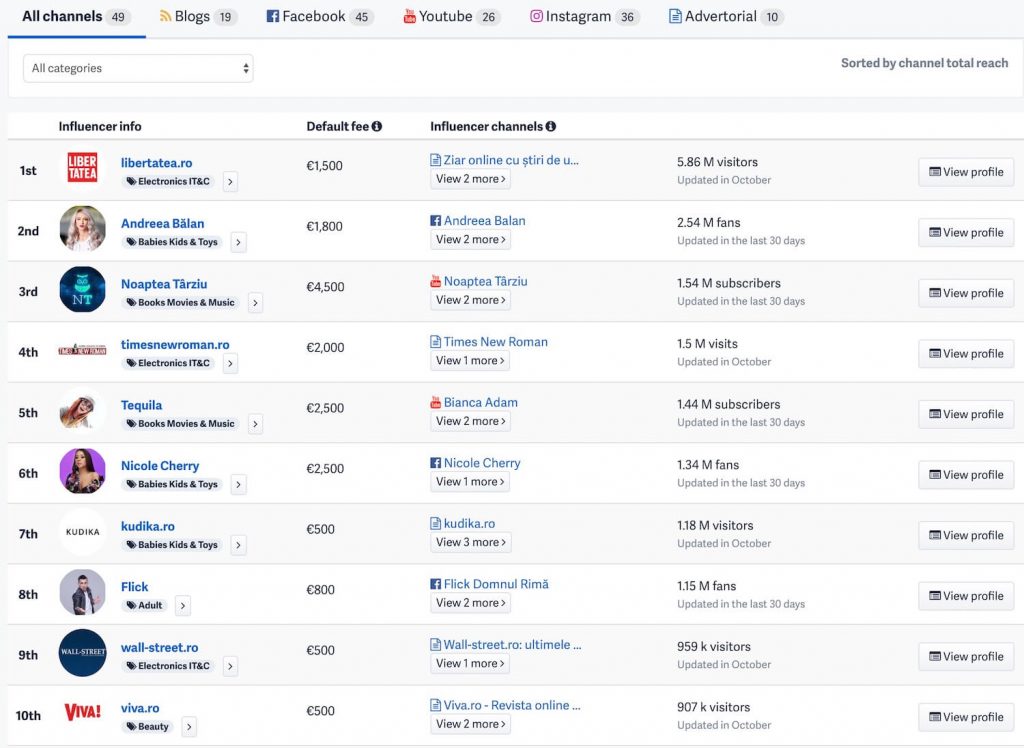Click the libertatea.ro logo thumbnail
The width and height of the screenshot is (1024, 748).
click(82, 168)
